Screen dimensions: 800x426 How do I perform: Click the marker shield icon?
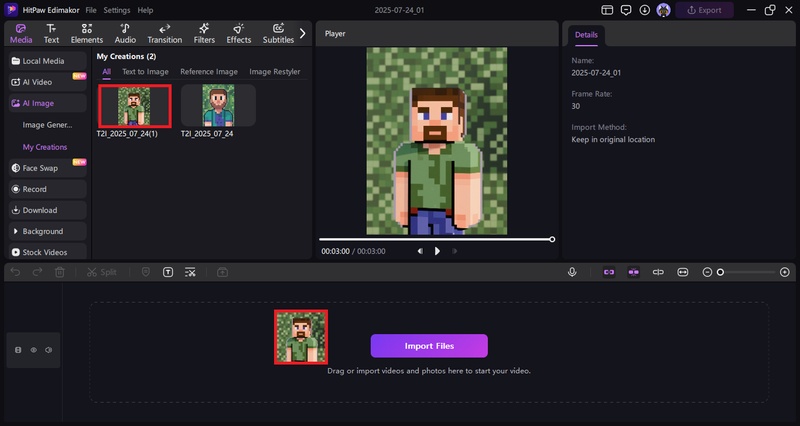(x=146, y=272)
